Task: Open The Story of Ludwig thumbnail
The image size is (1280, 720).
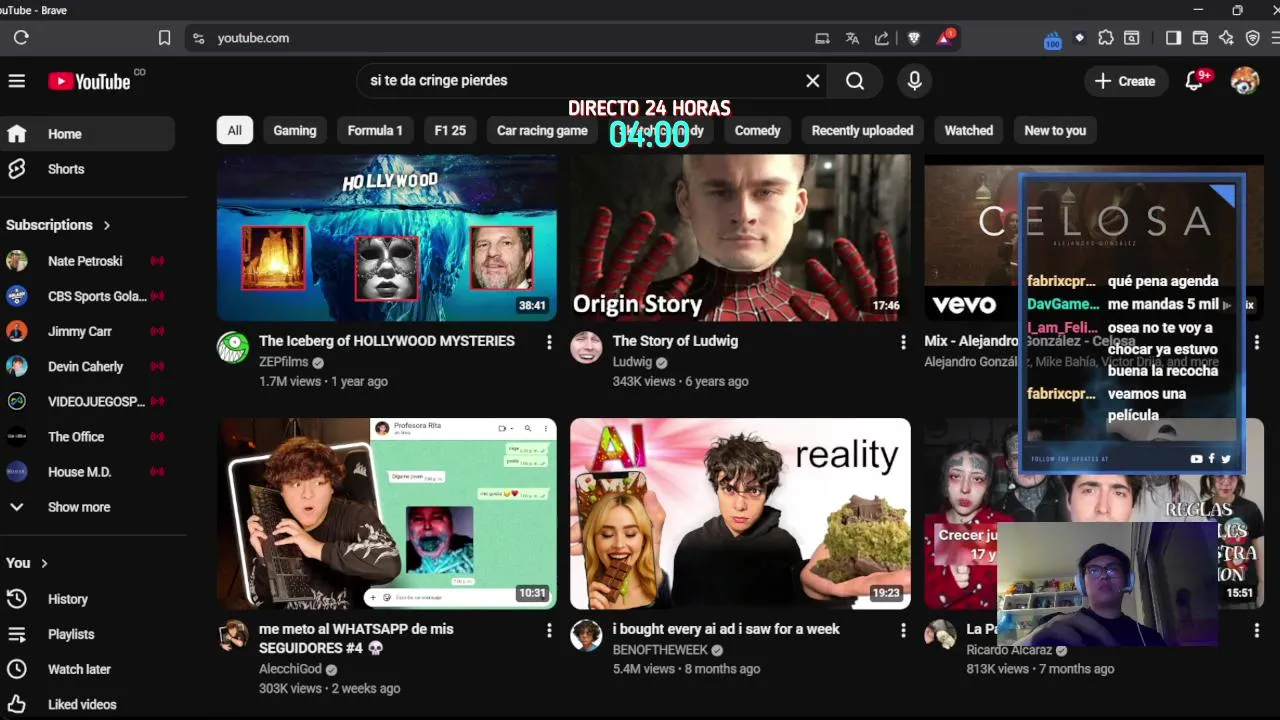Action: point(740,238)
